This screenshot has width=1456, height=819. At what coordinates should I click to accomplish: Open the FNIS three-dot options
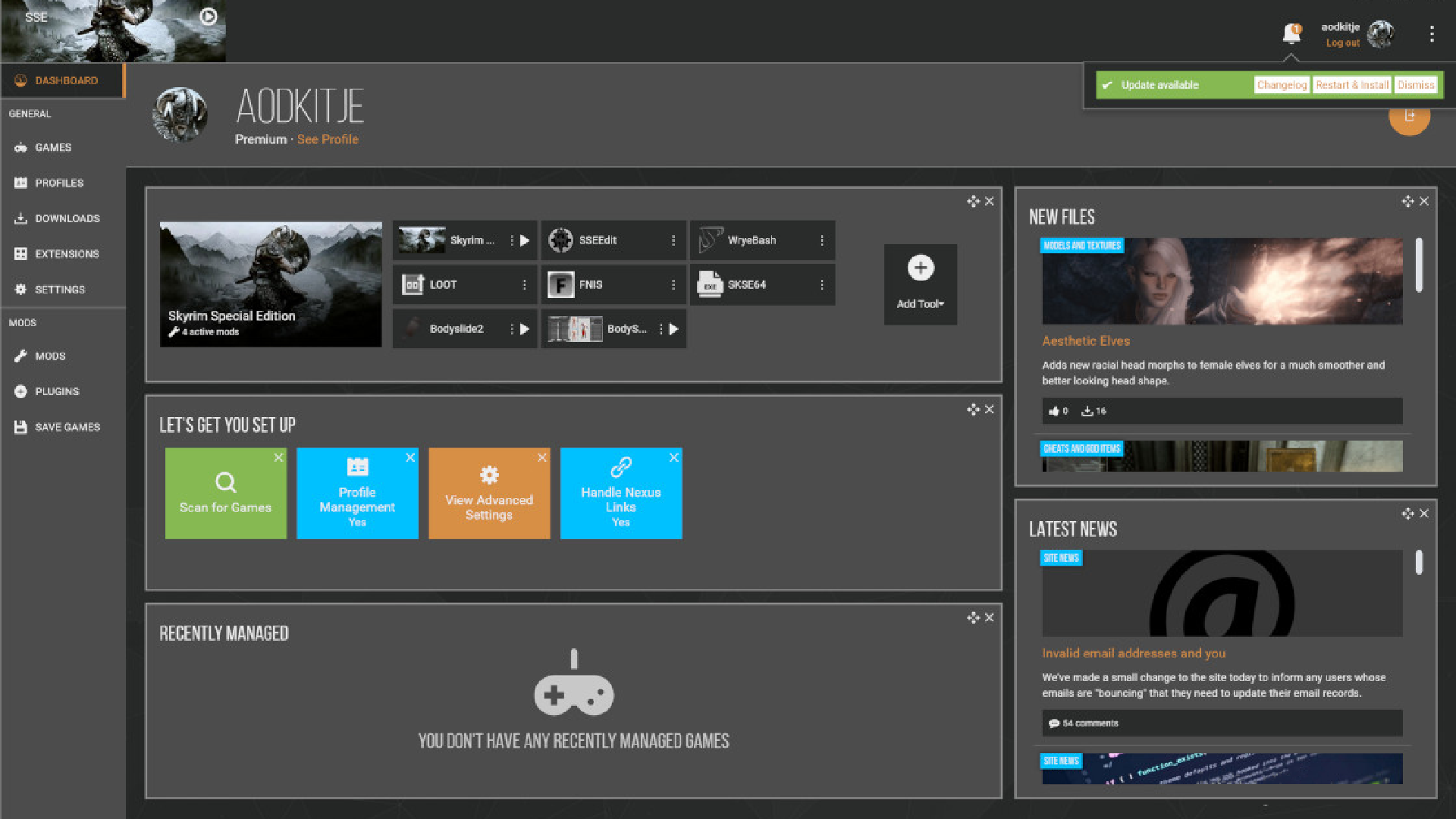pyautogui.click(x=673, y=284)
